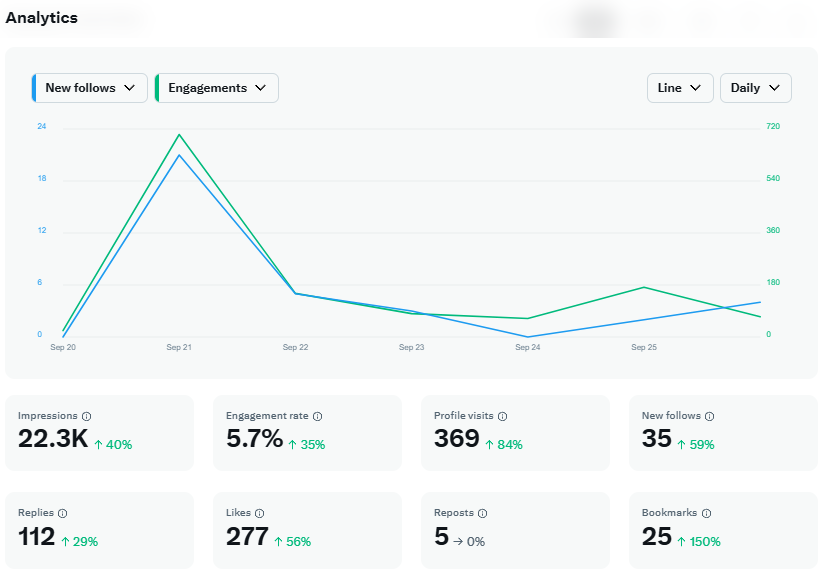
Task: Click the 59% new follows change
Action: [696, 445]
